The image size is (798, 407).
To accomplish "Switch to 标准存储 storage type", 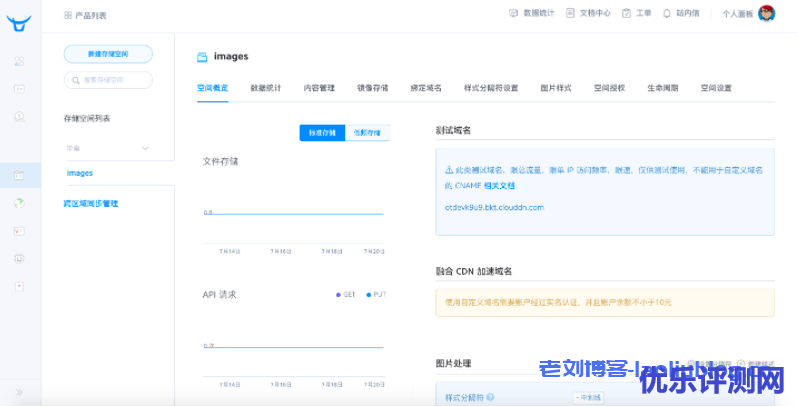I will 322,132.
